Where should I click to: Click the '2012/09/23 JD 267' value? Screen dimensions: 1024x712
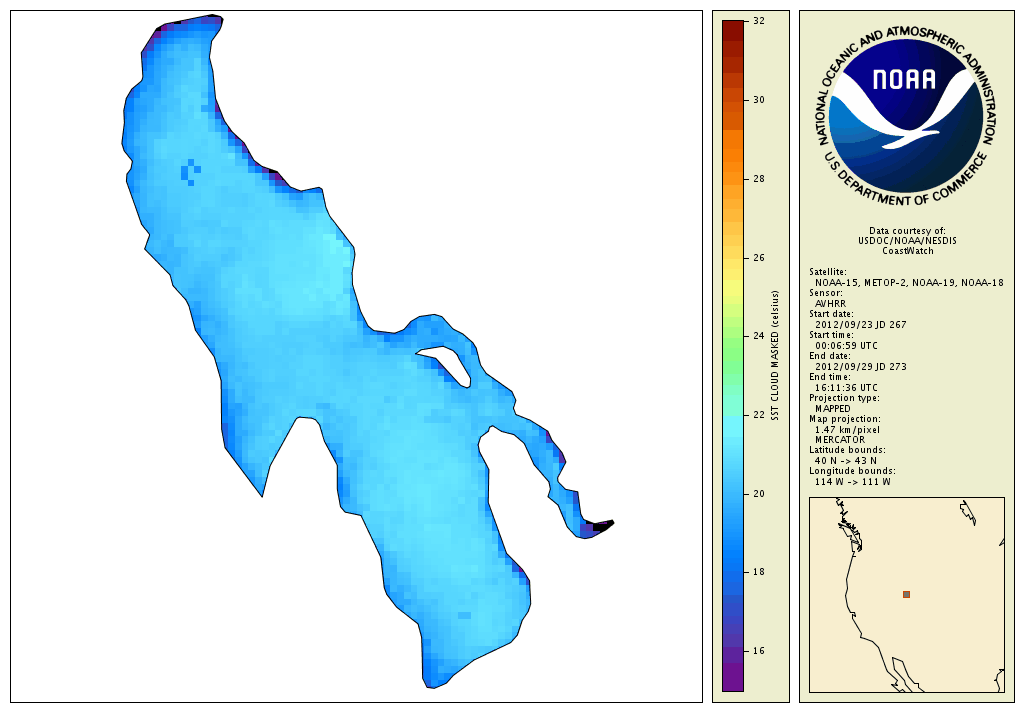[x=861, y=325]
